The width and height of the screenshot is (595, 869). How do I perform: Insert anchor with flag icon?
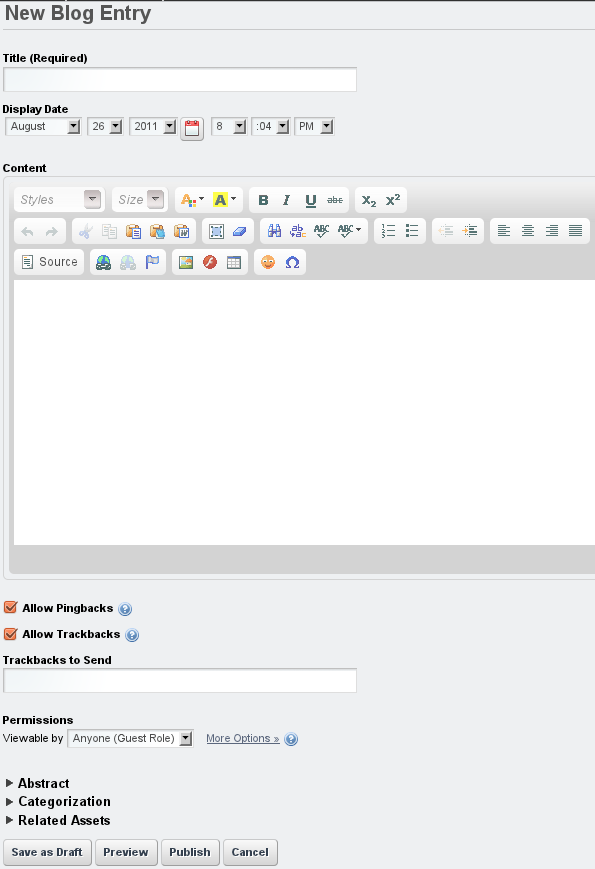pyautogui.click(x=152, y=262)
